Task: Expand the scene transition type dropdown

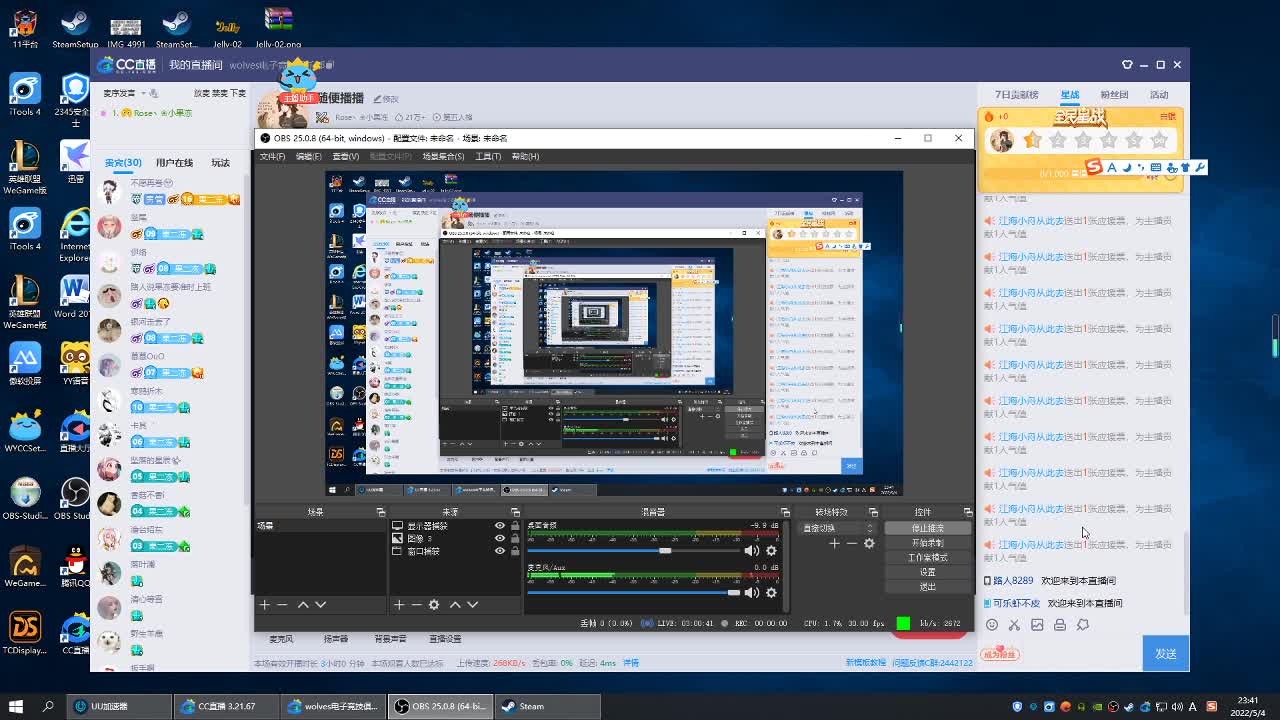Action: pos(838,528)
